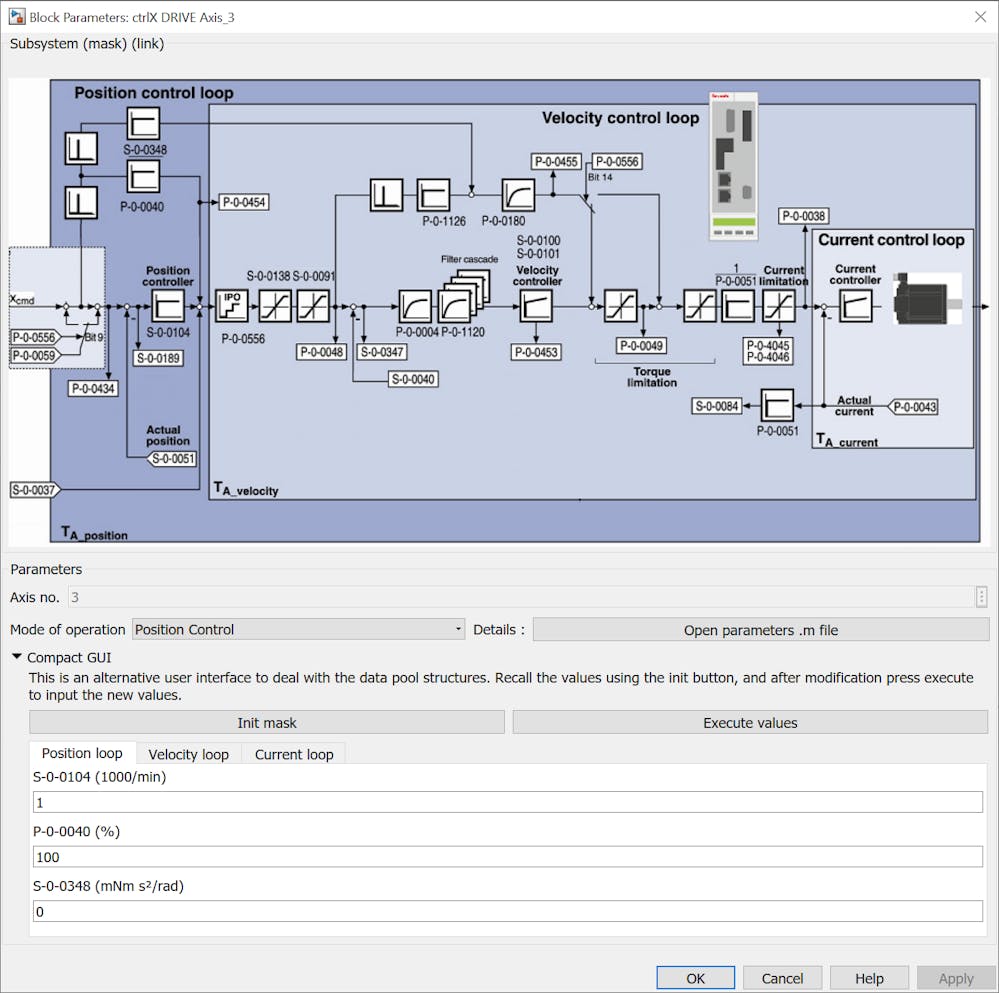Click the P-0-0043 actual current label
999x993 pixels.
[912, 407]
